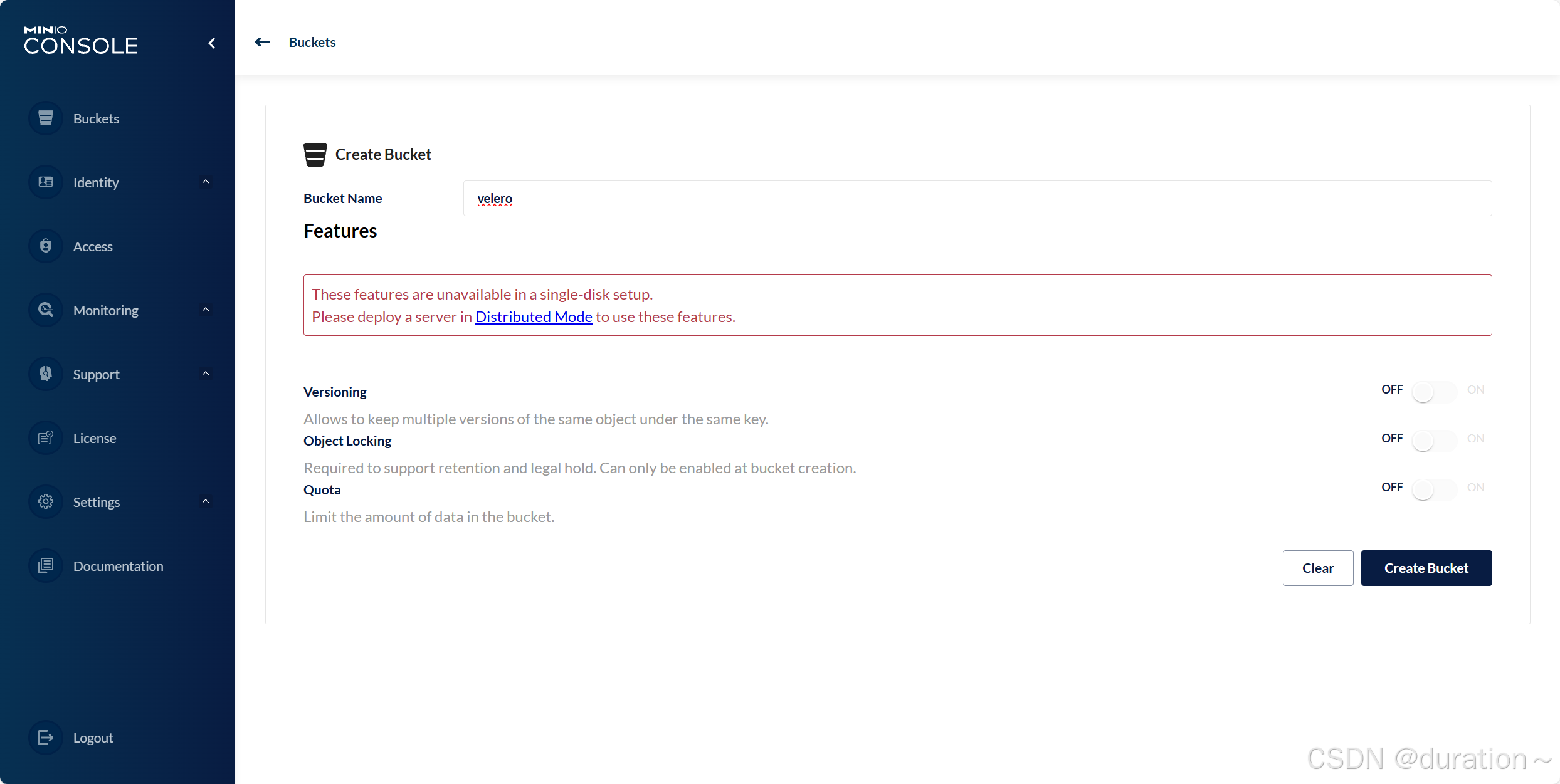Click the Buckets bucket icon in sidebar
The width and height of the screenshot is (1560, 784).
(x=46, y=118)
